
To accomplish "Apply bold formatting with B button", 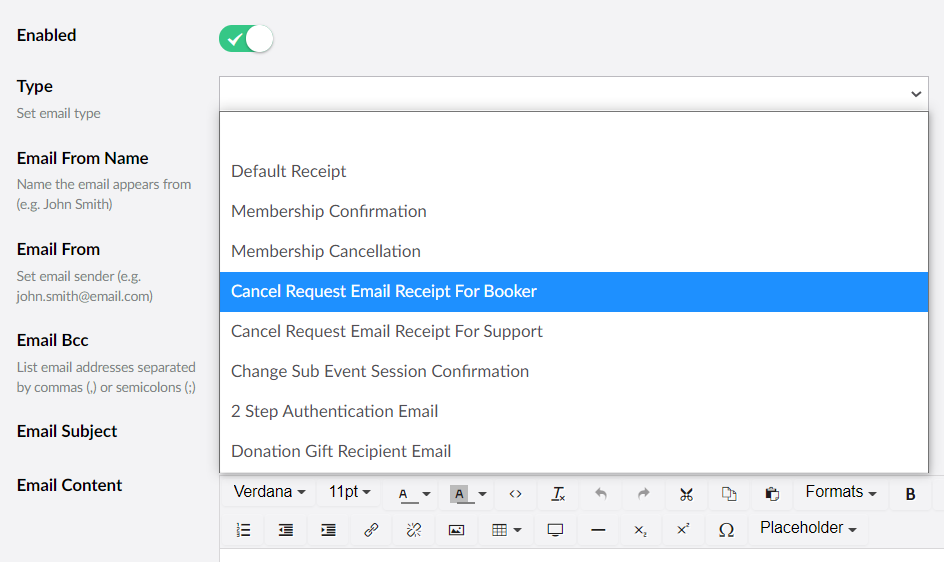I will [910, 494].
